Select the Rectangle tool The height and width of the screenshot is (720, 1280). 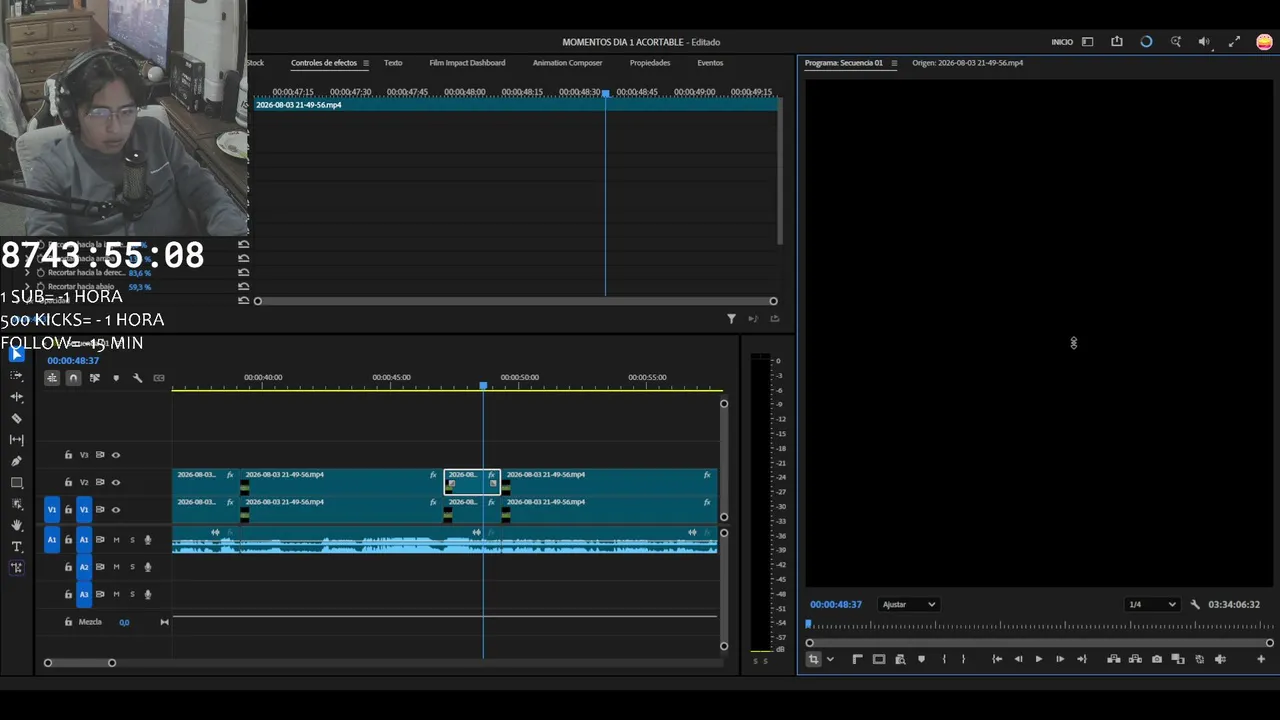click(17, 482)
